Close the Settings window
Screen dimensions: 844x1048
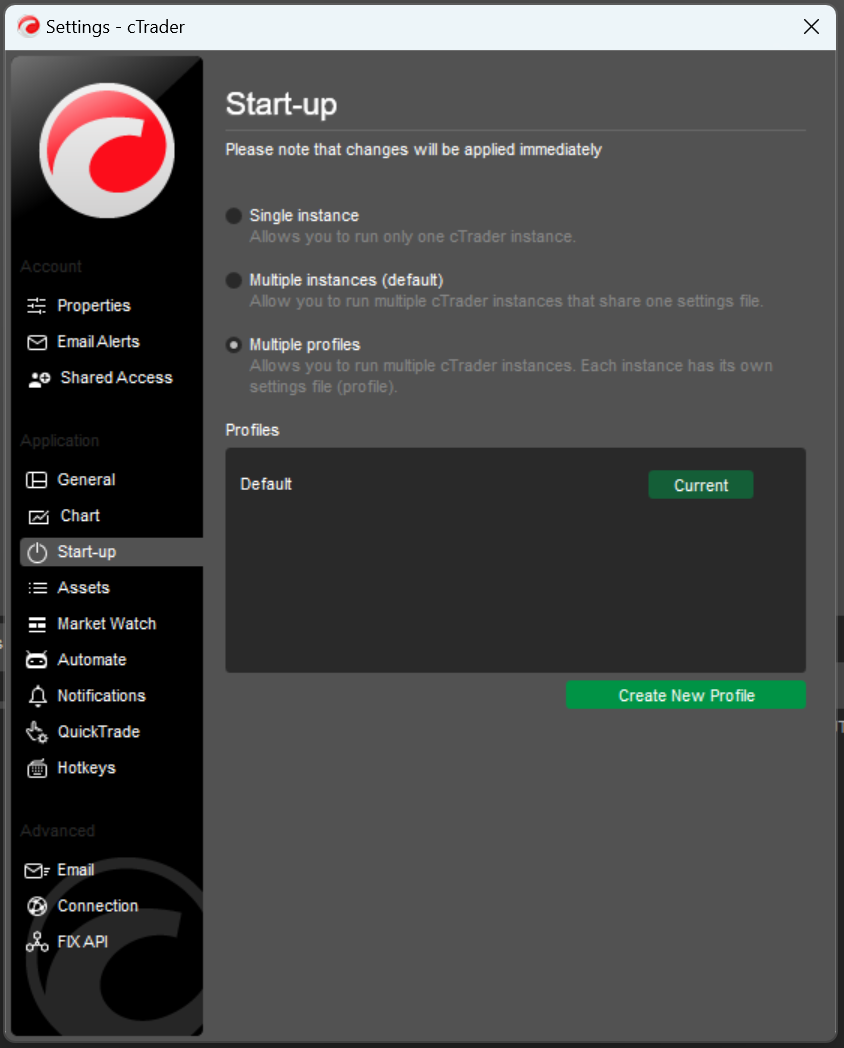(811, 27)
